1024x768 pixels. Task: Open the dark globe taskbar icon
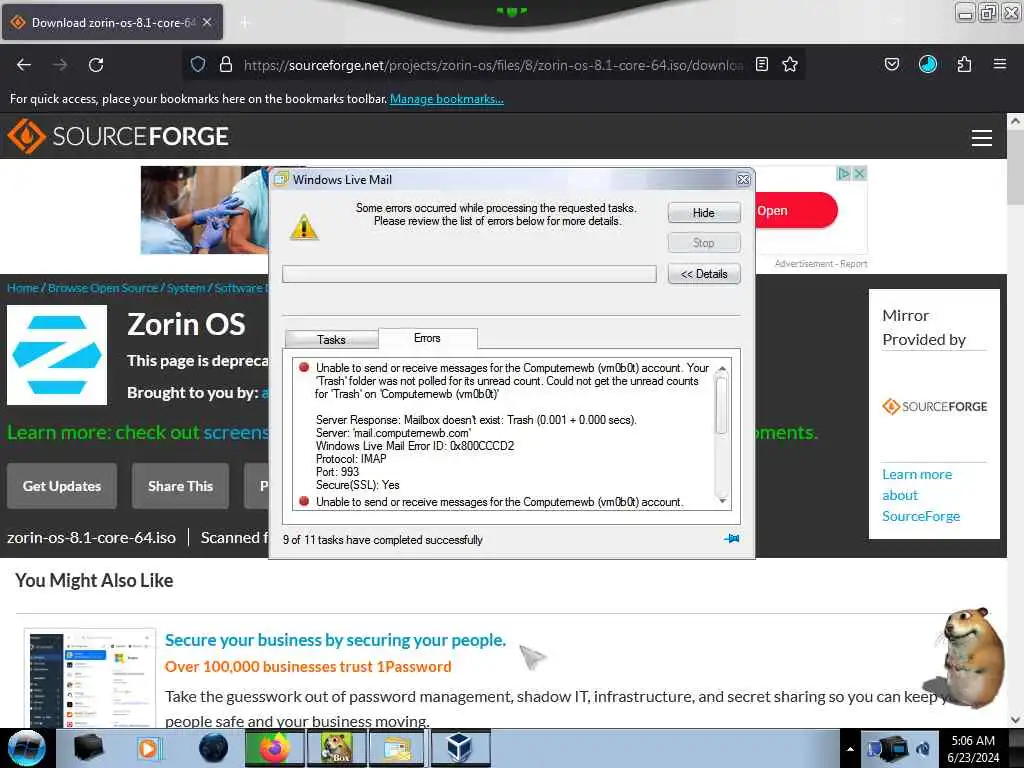coord(214,748)
